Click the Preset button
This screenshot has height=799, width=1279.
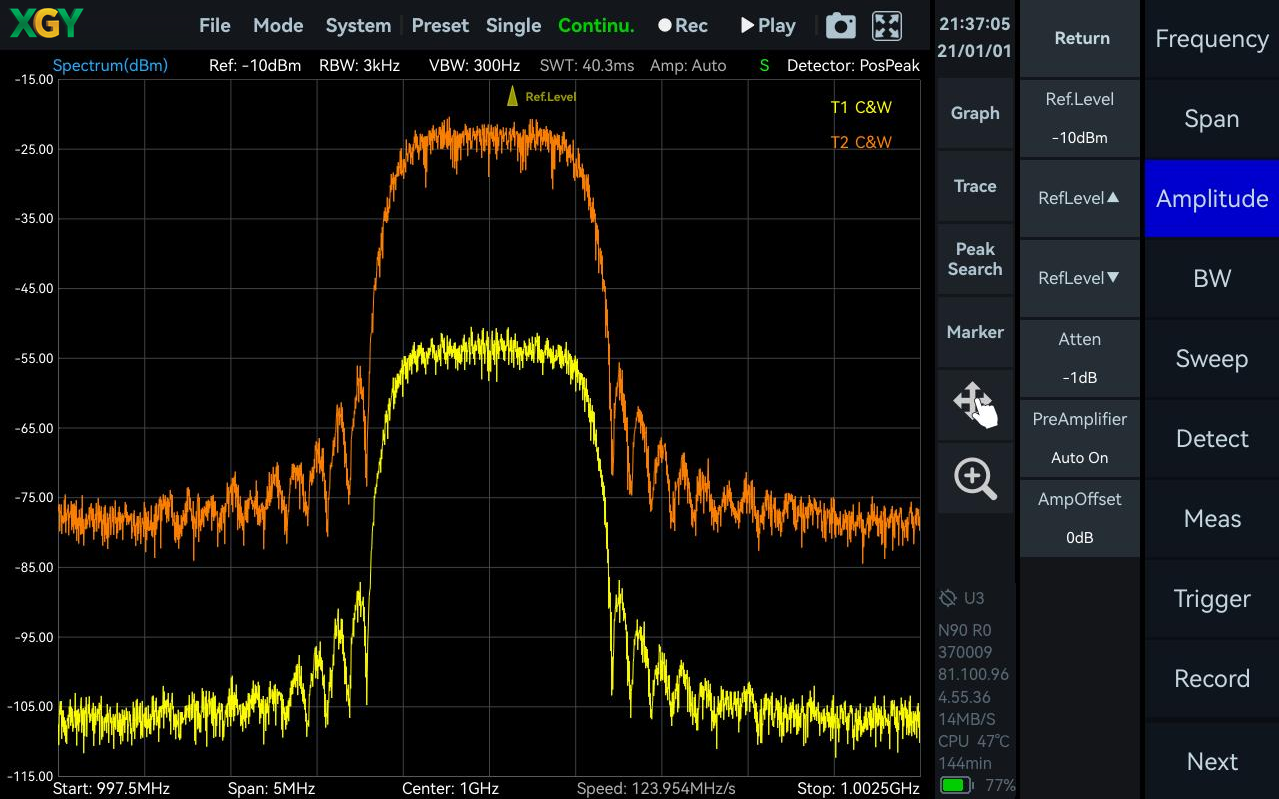pos(440,26)
